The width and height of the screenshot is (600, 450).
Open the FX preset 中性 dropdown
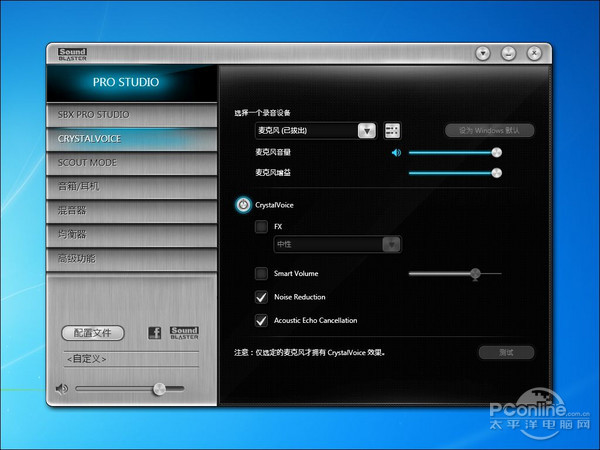(393, 244)
